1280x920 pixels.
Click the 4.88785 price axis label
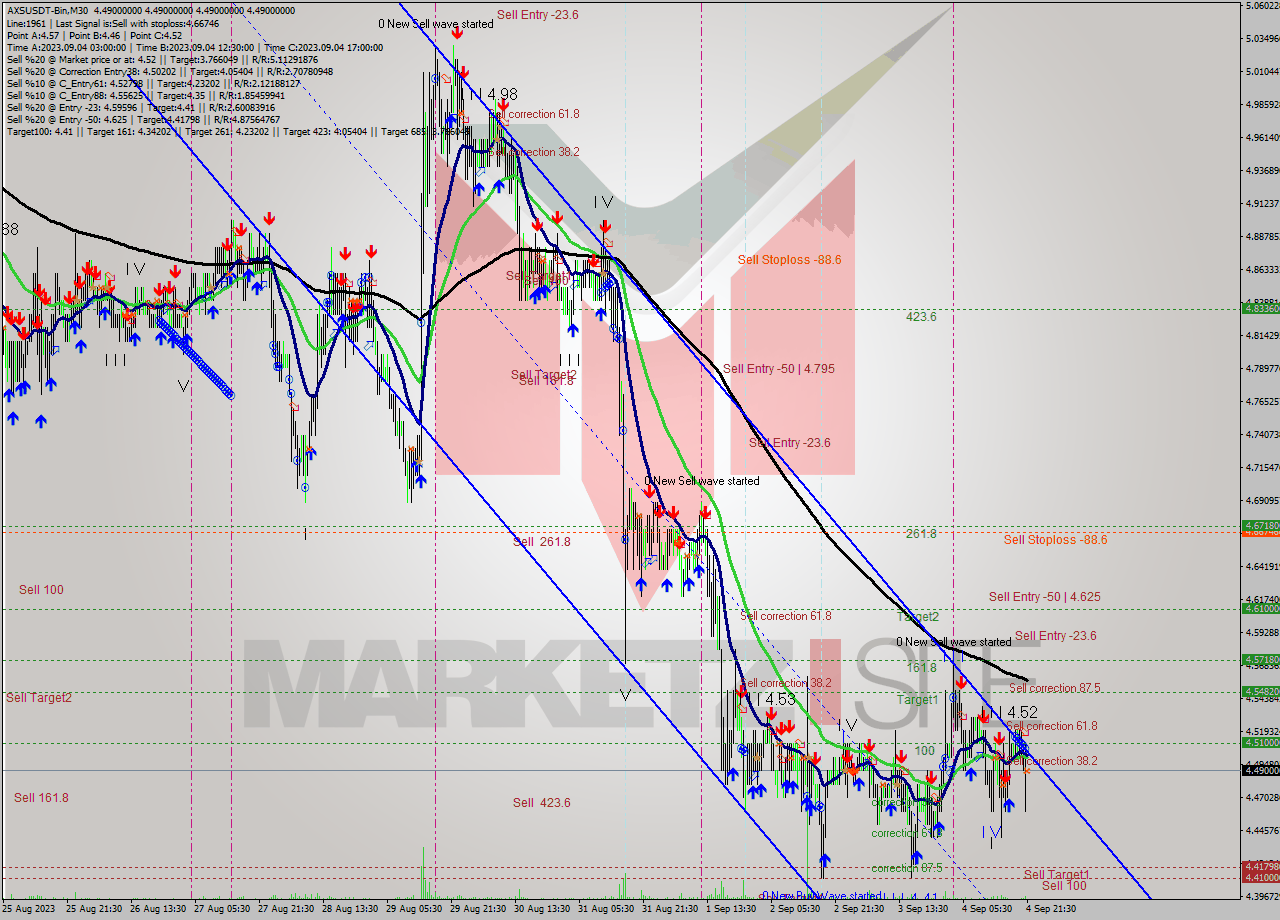point(1262,236)
